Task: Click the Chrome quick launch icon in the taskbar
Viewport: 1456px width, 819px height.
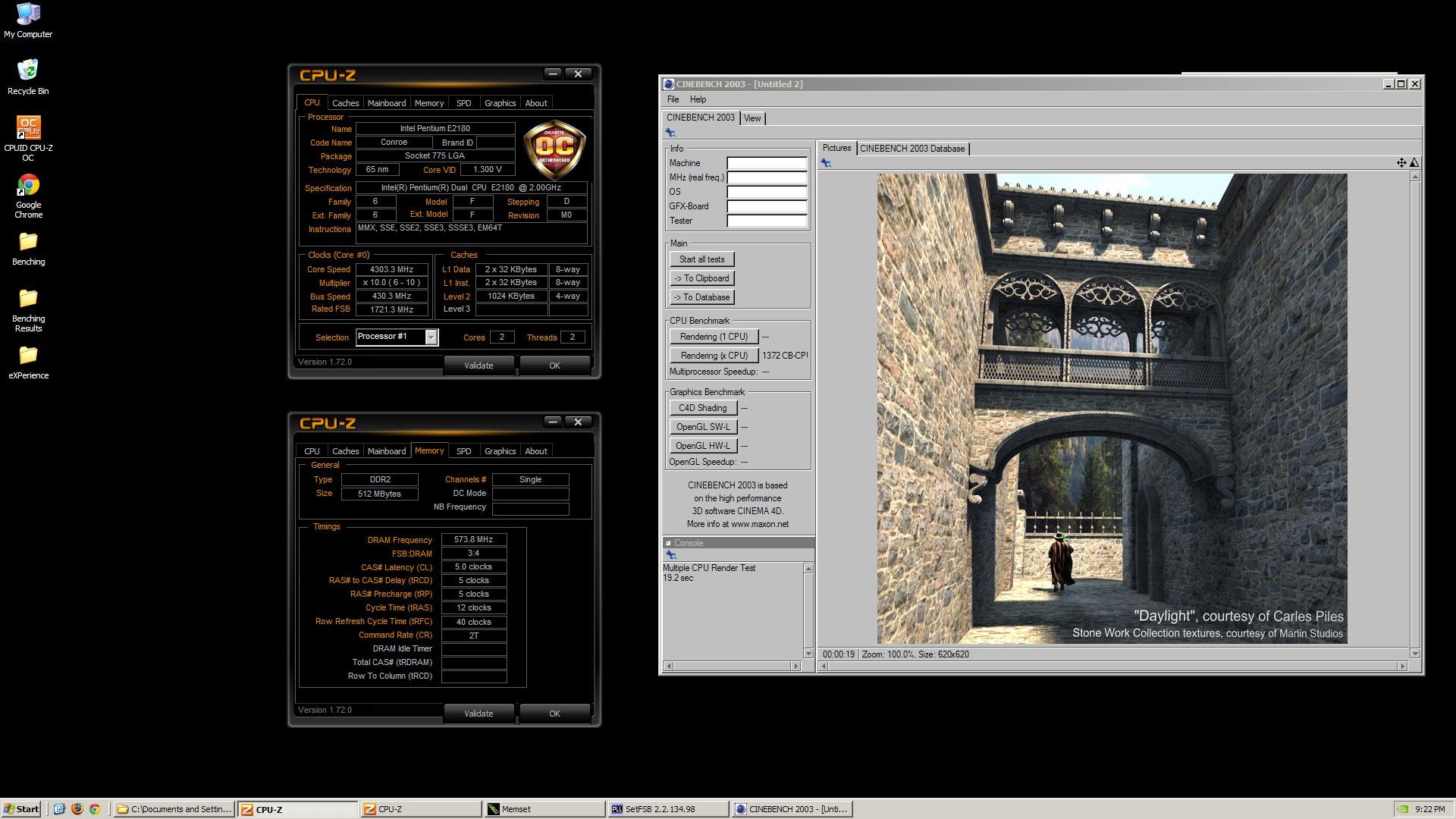Action: (95, 809)
